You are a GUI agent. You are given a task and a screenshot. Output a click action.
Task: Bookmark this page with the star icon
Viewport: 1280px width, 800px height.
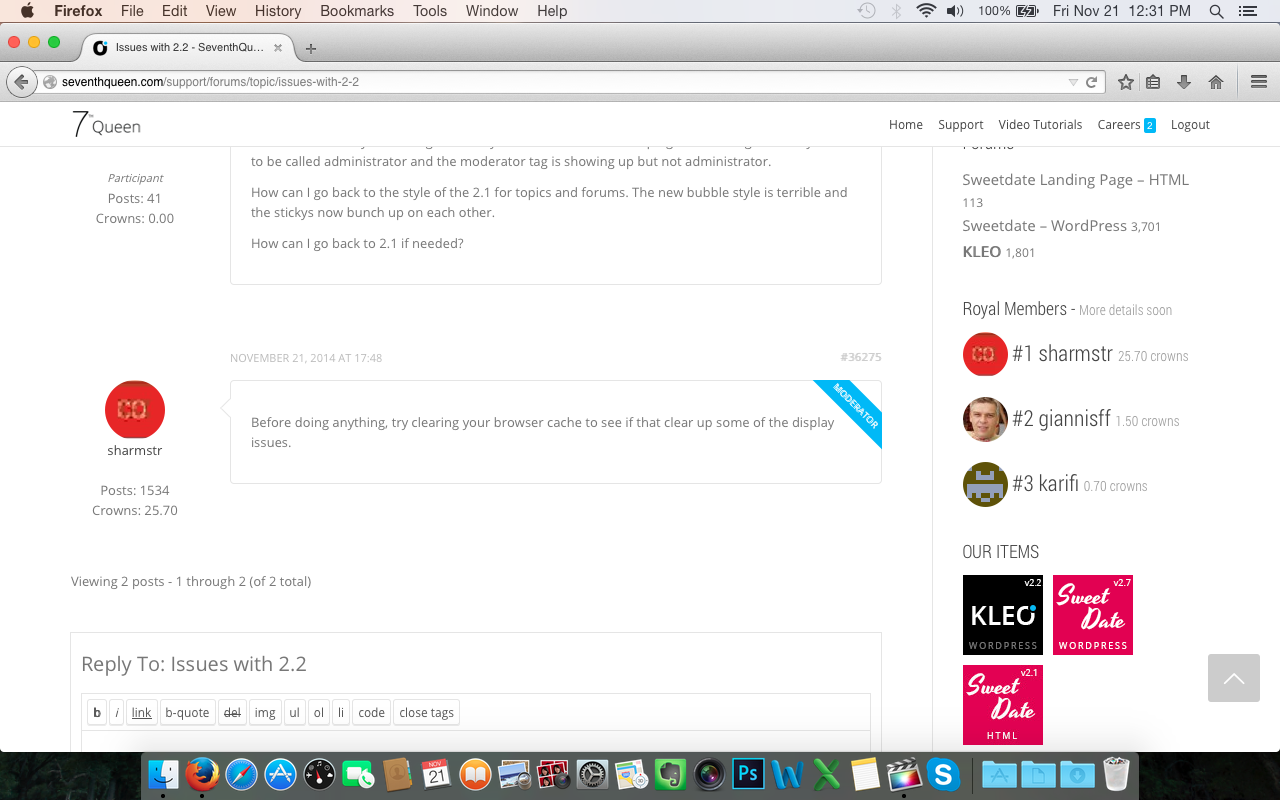1125,82
